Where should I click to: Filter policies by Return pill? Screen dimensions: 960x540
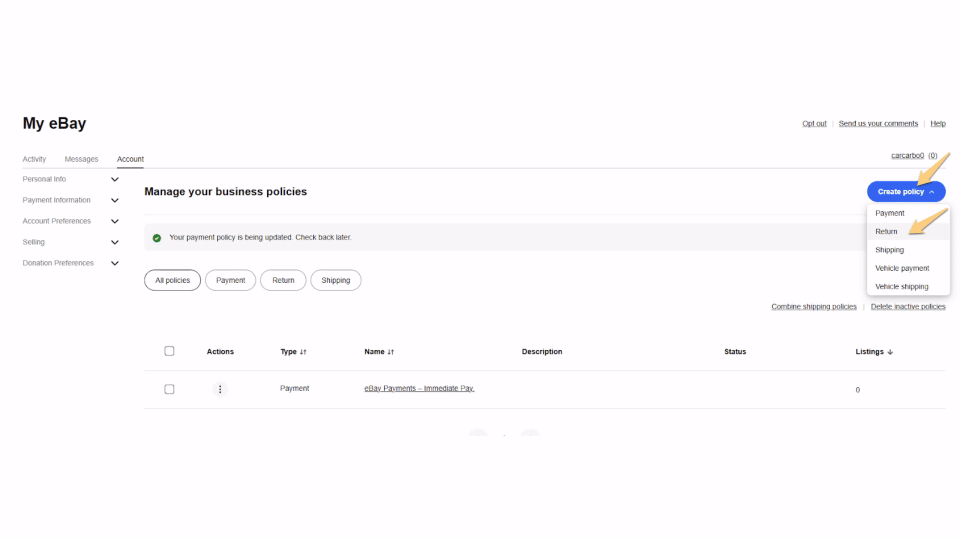(x=283, y=280)
